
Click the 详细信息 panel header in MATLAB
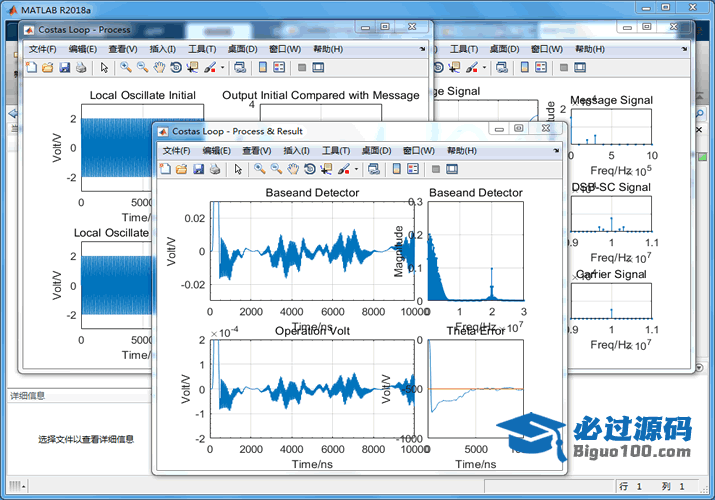click(x=80, y=396)
